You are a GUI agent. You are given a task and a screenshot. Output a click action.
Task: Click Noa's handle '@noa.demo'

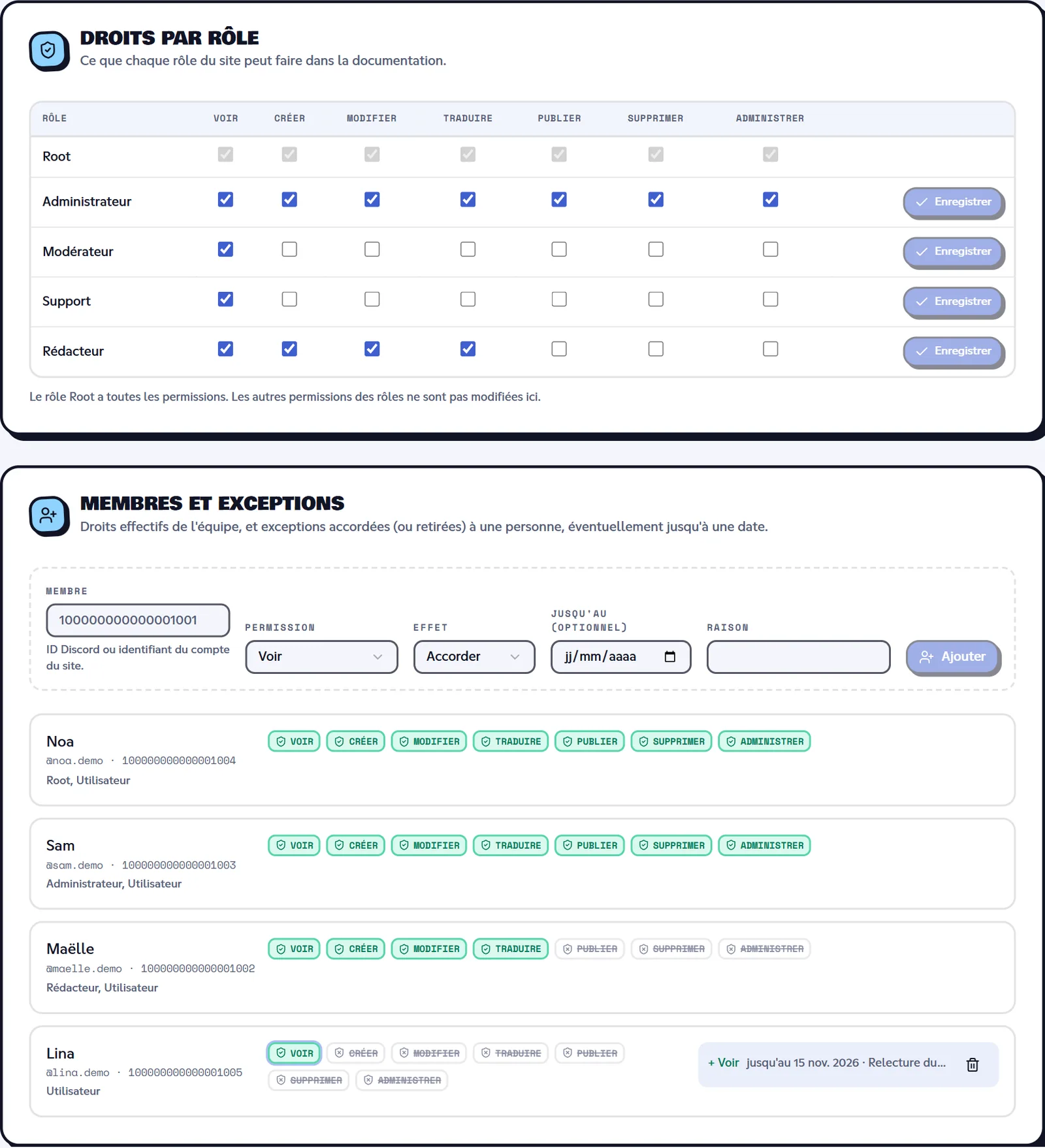click(74, 761)
